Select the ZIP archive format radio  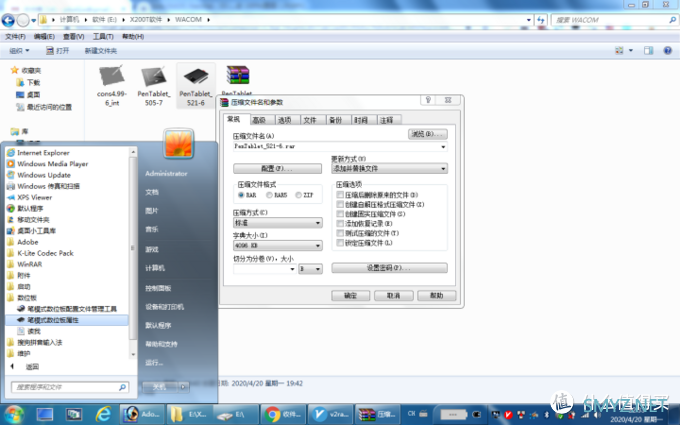(298, 195)
